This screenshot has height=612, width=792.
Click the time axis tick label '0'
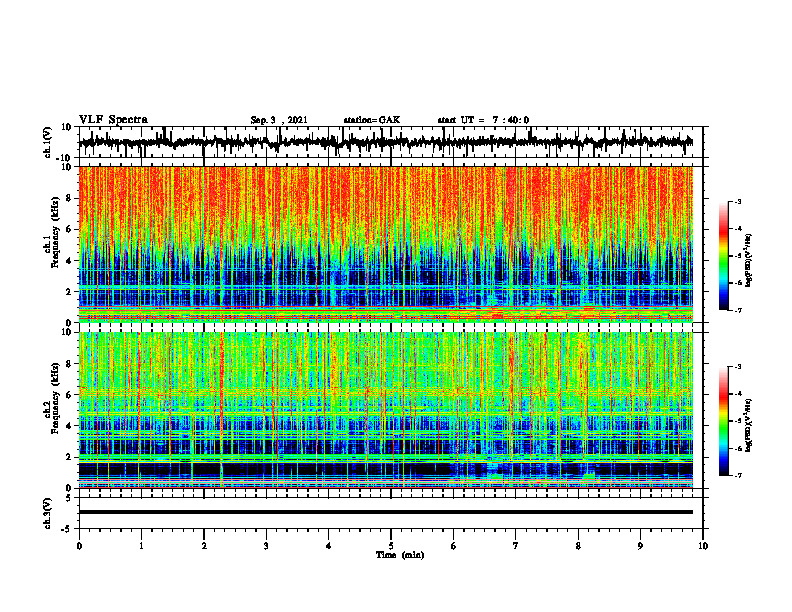pyautogui.click(x=79, y=546)
